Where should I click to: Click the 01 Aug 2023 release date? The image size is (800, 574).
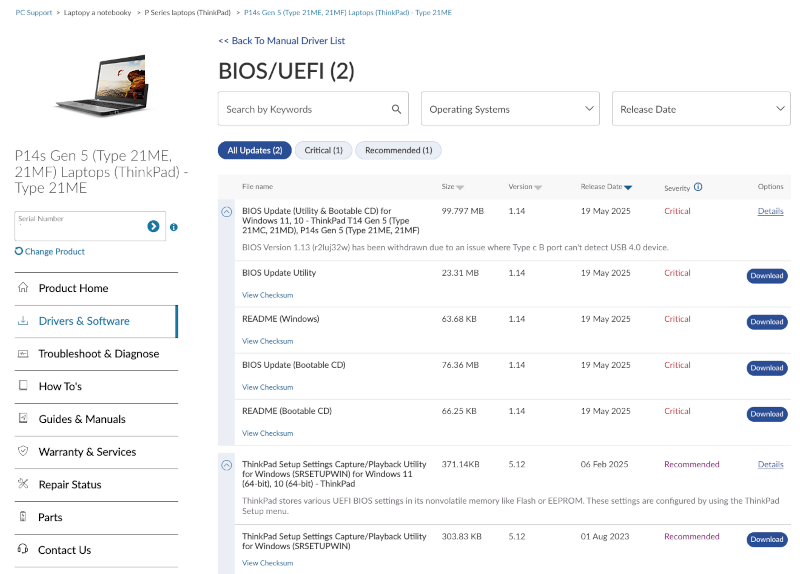pyautogui.click(x=605, y=536)
